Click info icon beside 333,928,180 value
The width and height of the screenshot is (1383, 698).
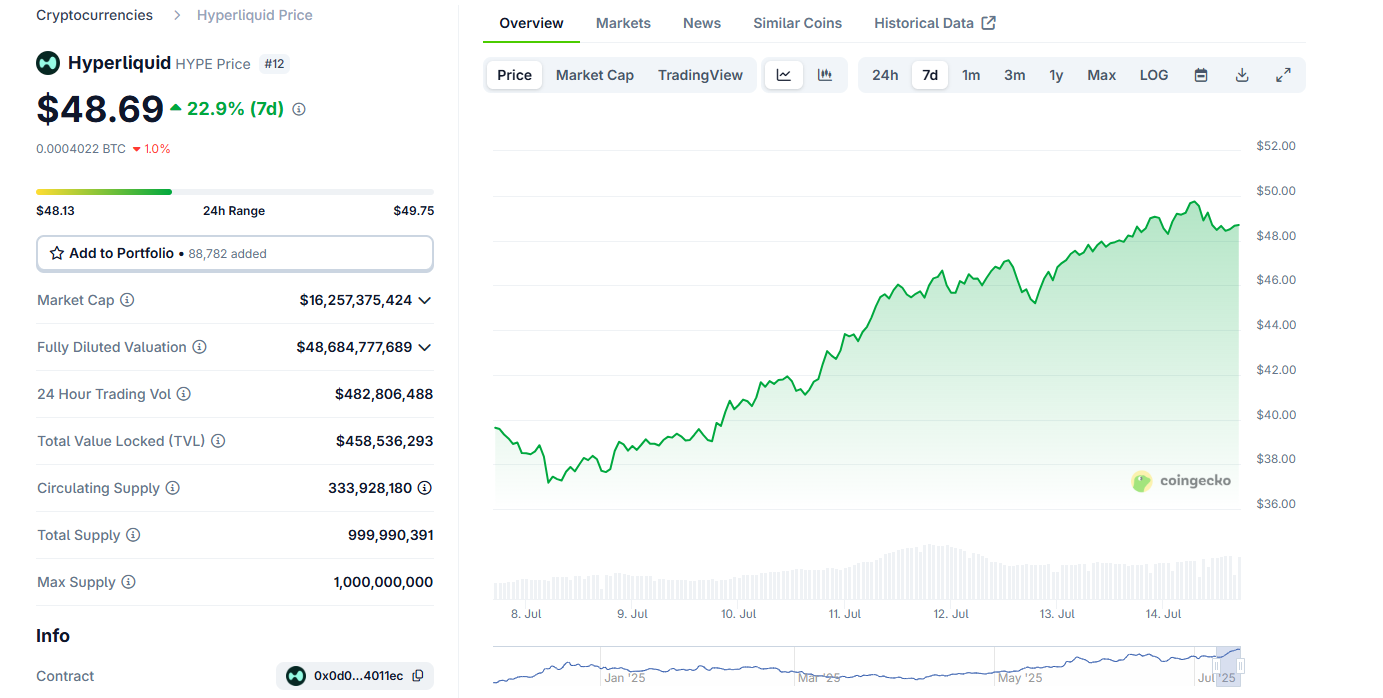[x=425, y=488]
